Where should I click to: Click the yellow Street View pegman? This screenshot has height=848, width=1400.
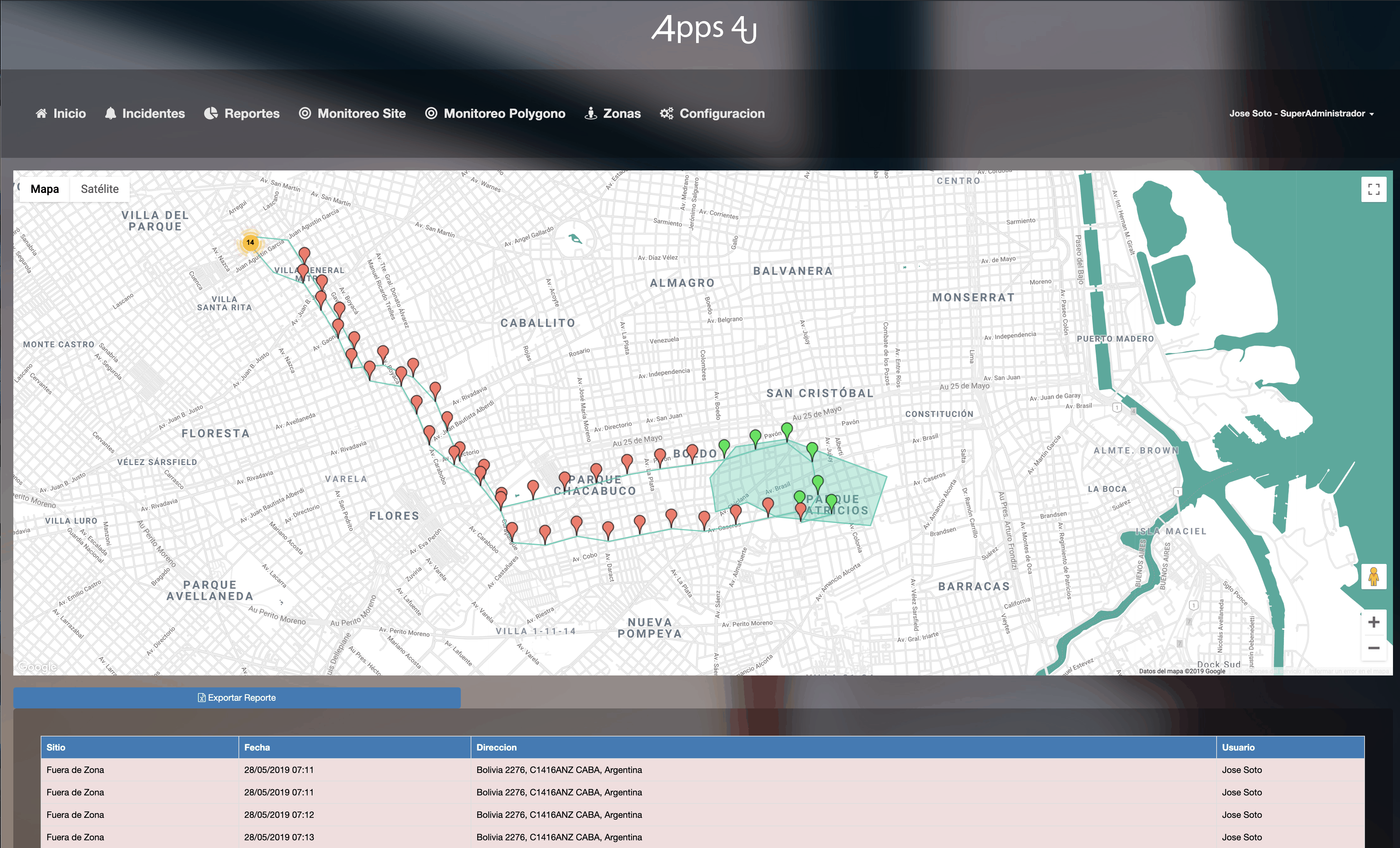tap(1373, 576)
